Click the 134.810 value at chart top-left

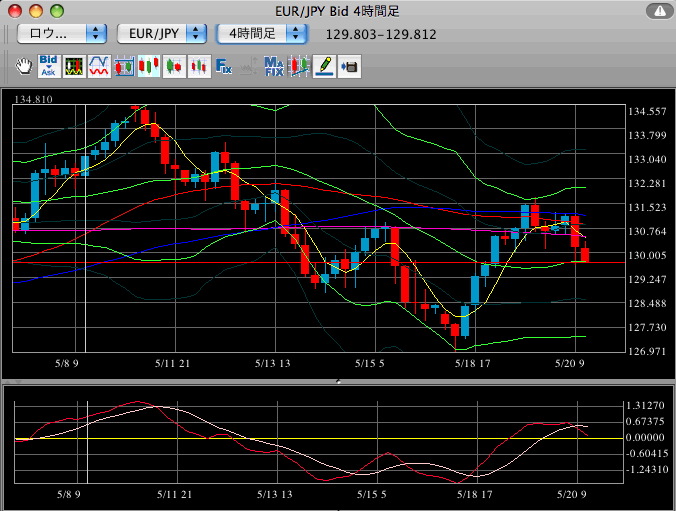pyautogui.click(x=33, y=99)
